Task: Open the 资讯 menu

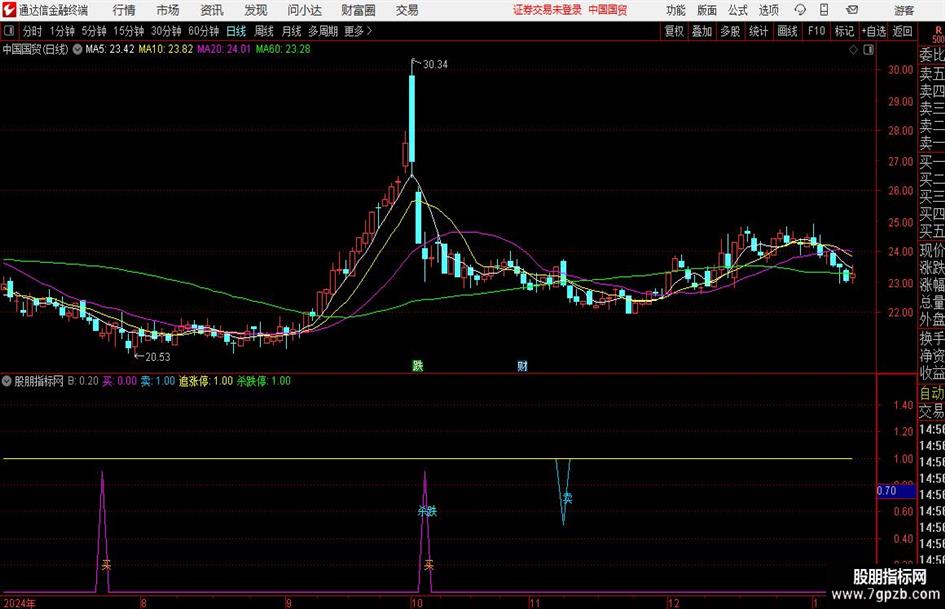Action: pyautogui.click(x=212, y=10)
